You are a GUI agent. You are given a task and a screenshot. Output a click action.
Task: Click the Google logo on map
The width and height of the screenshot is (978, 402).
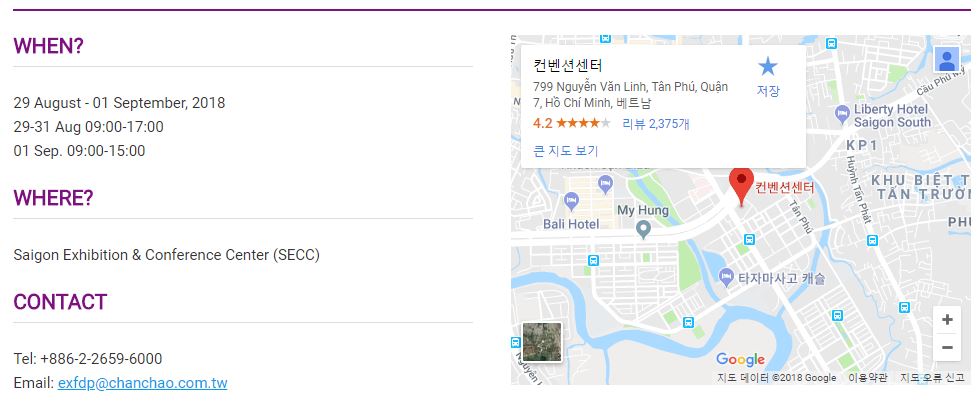(x=740, y=360)
